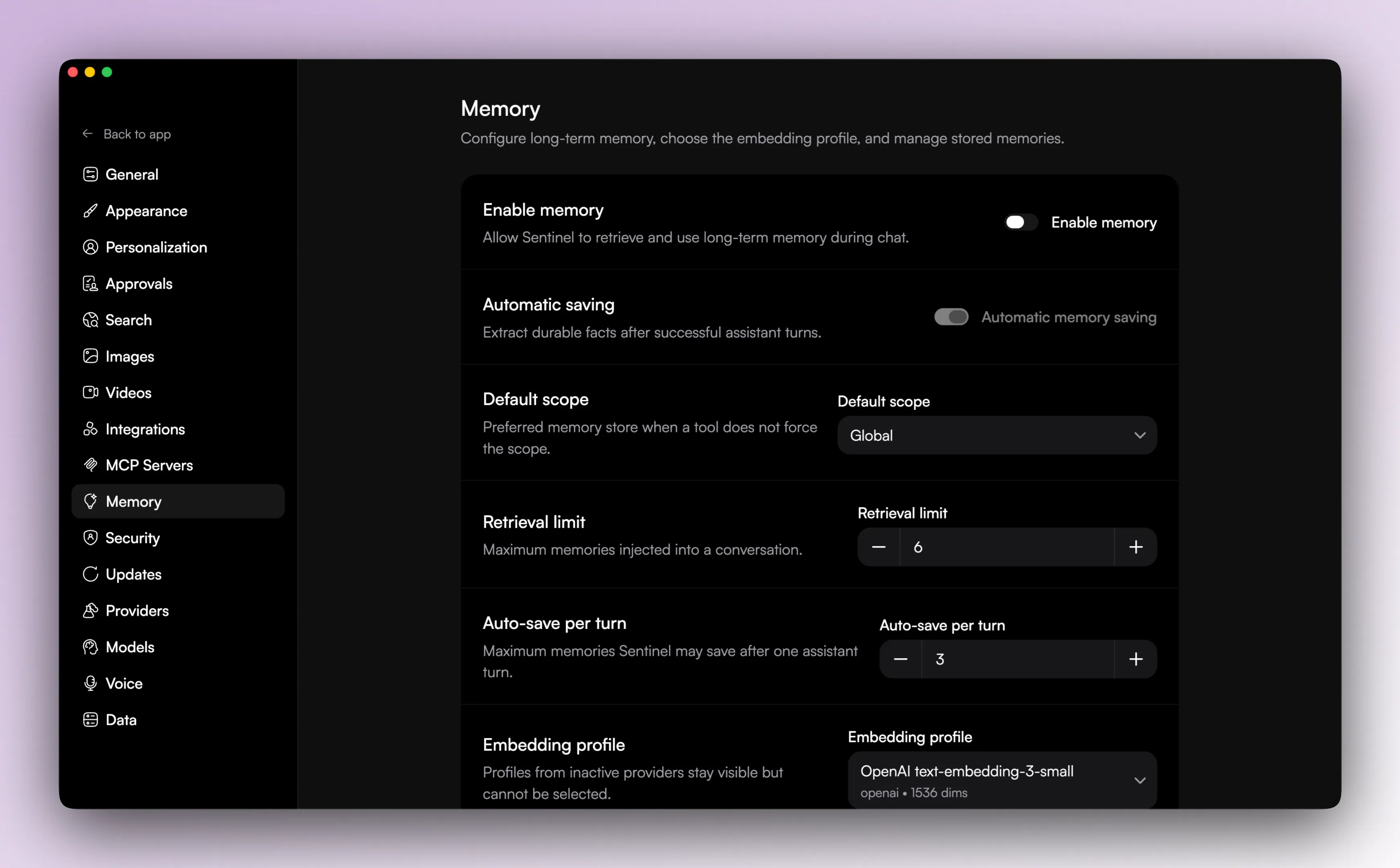The height and width of the screenshot is (868, 1400).
Task: Select the Approvals icon in the sidebar
Action: click(91, 283)
